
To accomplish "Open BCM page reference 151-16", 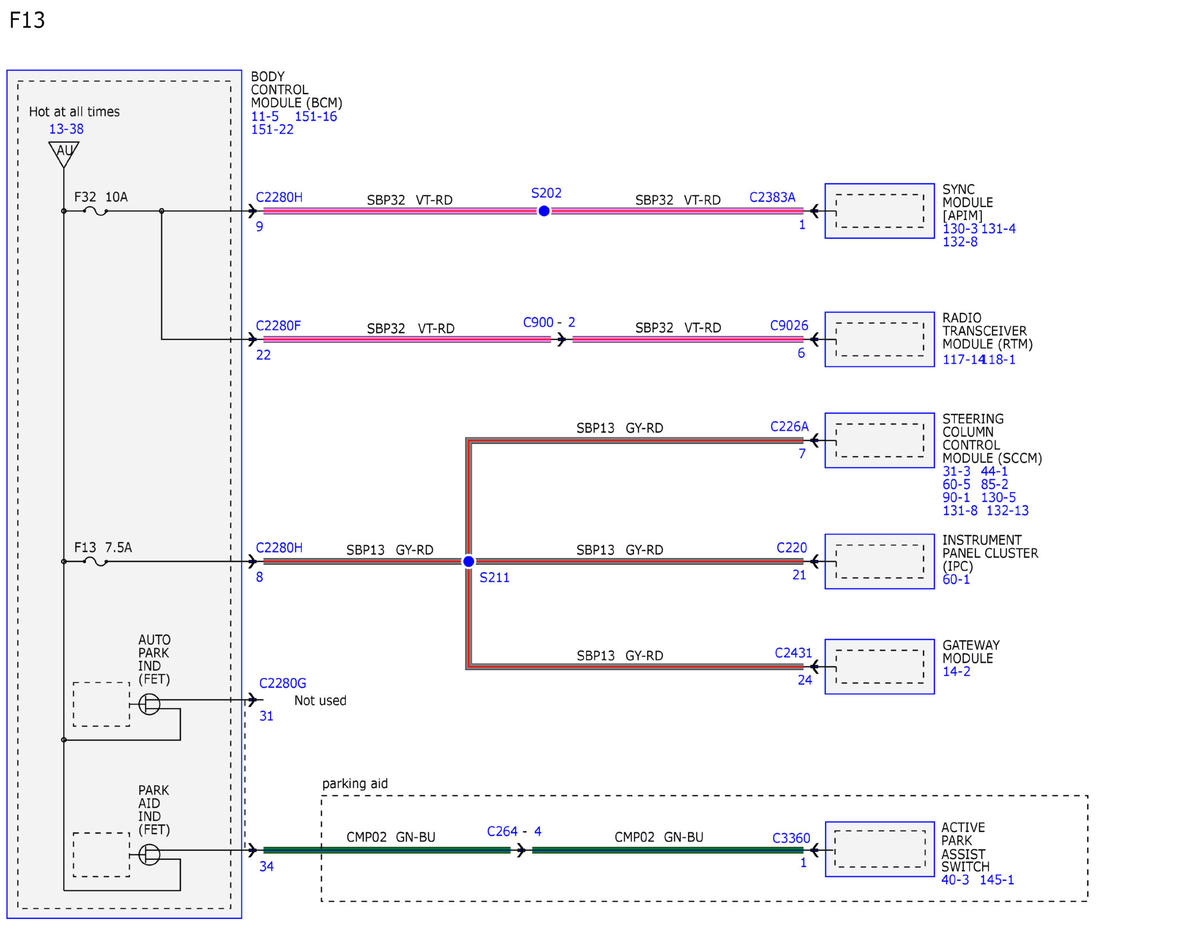I will click(316, 116).
